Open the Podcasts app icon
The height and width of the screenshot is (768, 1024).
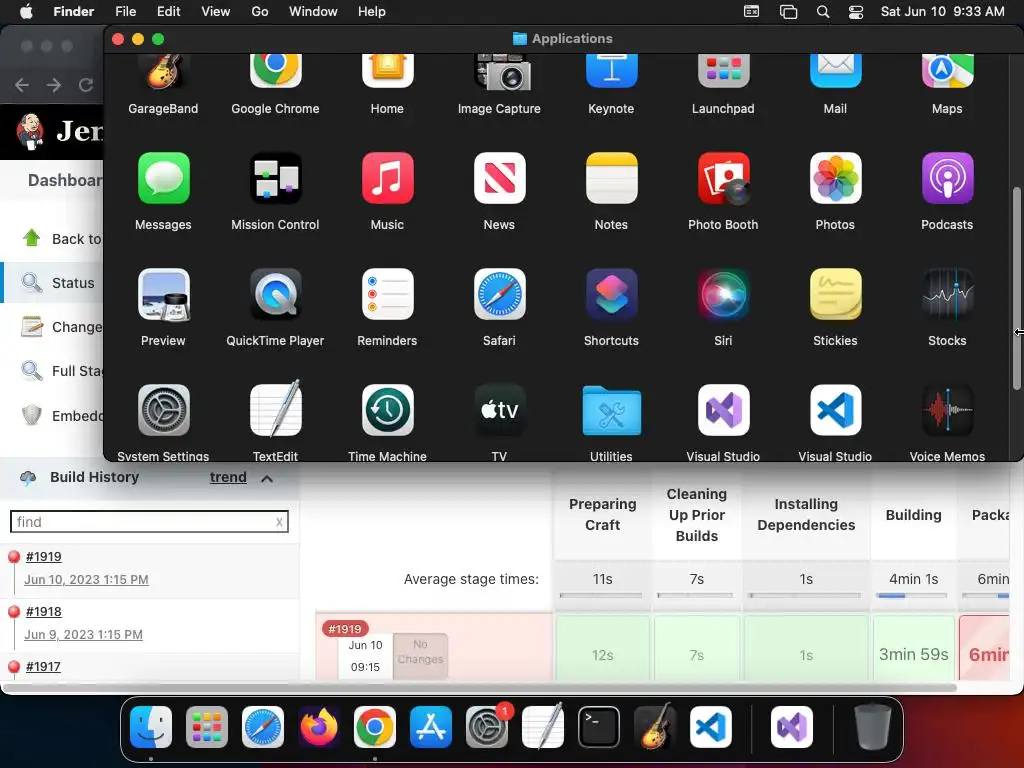pos(947,178)
